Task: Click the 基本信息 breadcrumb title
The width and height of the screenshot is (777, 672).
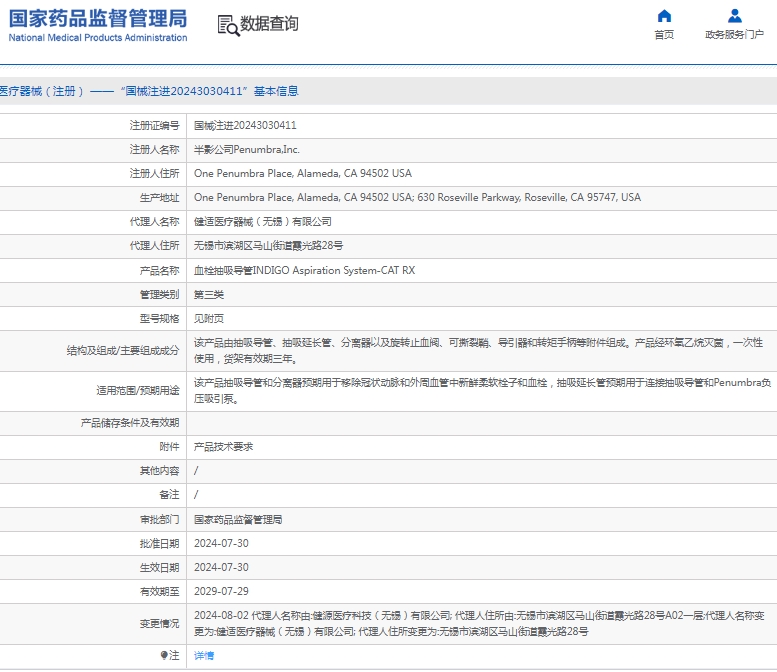Action: tap(276, 91)
